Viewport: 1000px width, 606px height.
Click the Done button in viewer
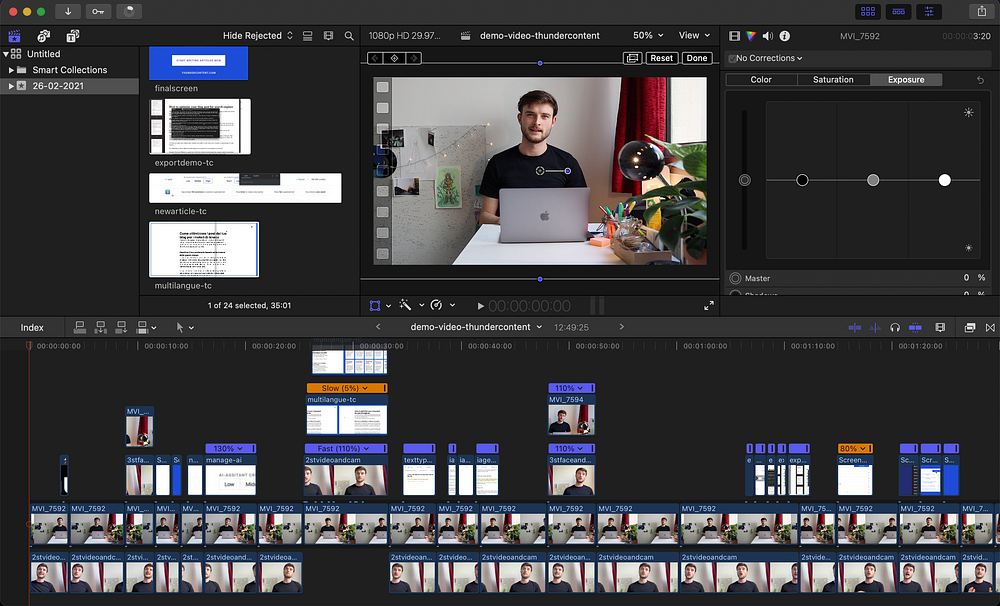point(697,58)
